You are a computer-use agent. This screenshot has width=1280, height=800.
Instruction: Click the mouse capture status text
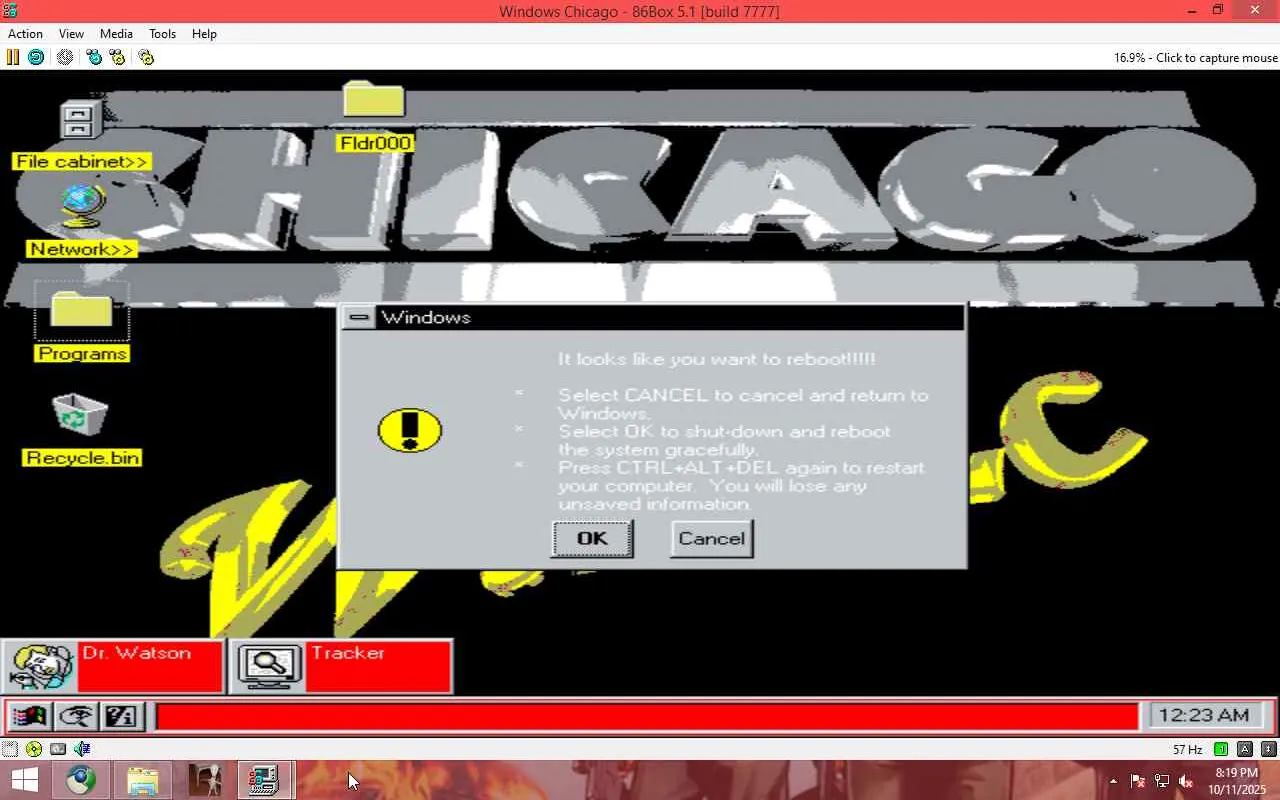1196,58
